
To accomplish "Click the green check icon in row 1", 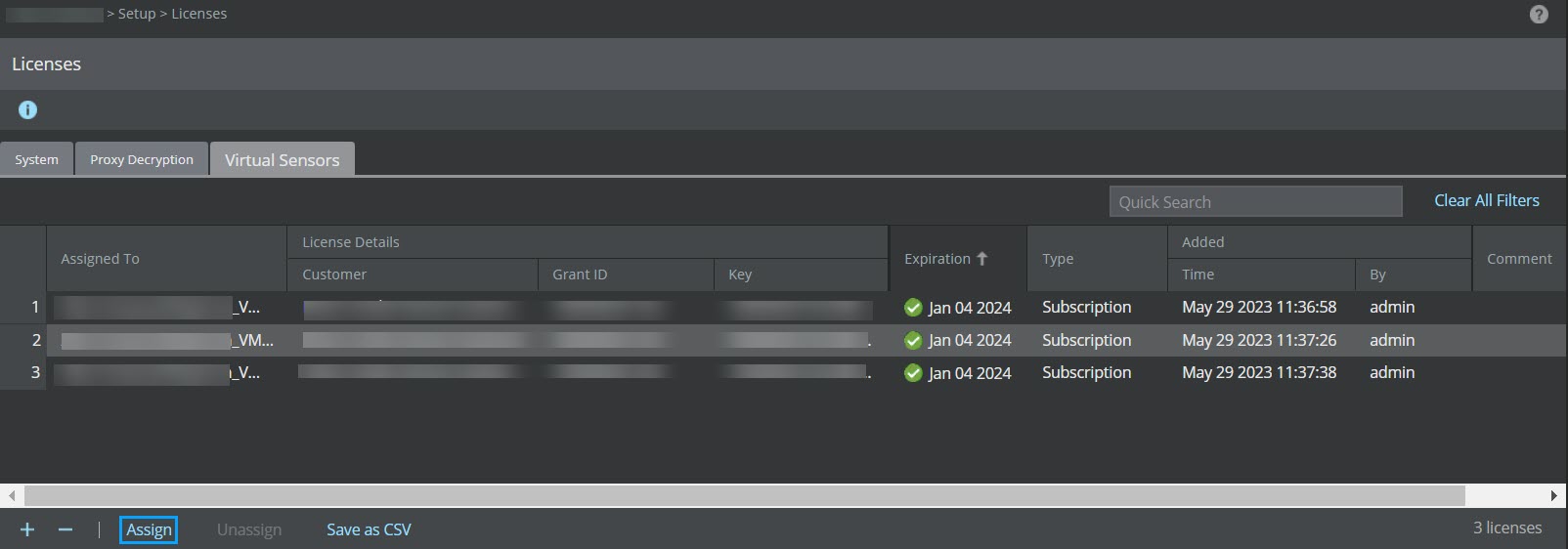I will pos(913,308).
